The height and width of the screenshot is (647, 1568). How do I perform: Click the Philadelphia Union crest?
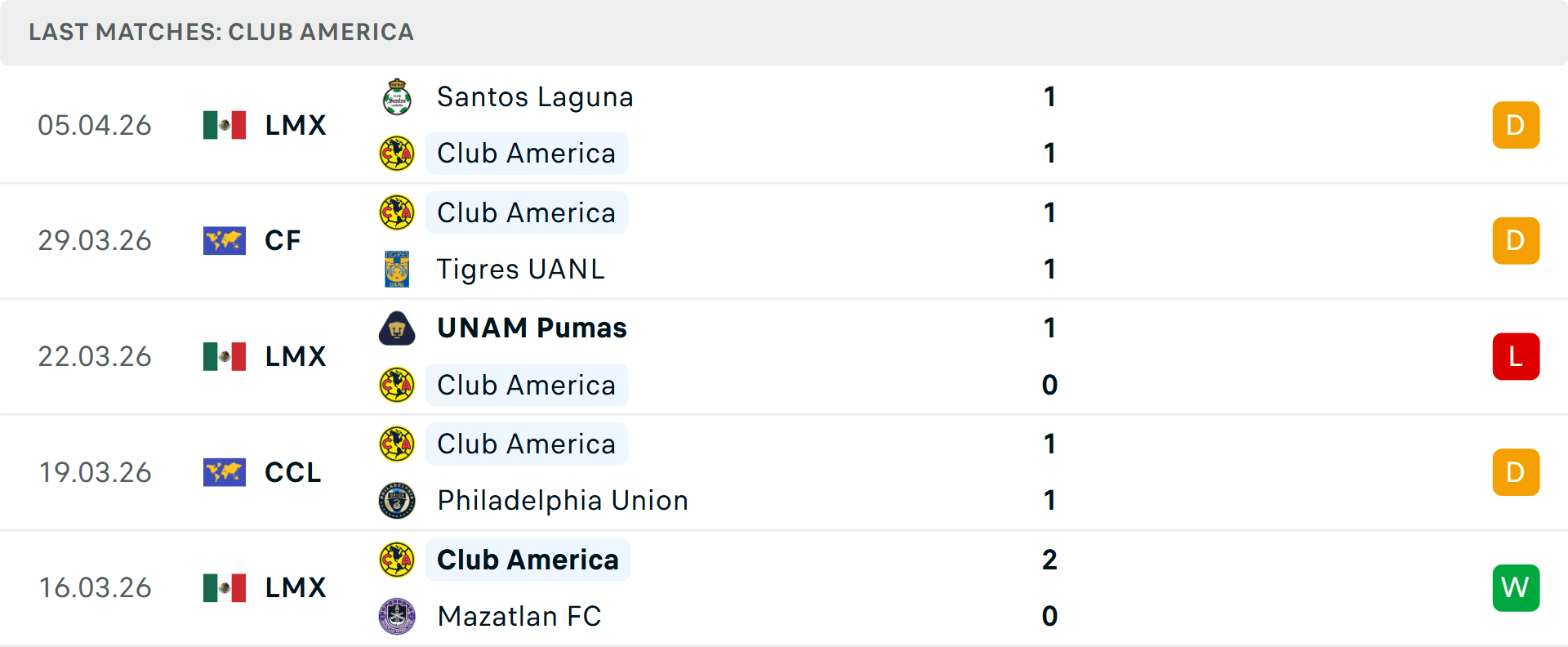pos(398,500)
